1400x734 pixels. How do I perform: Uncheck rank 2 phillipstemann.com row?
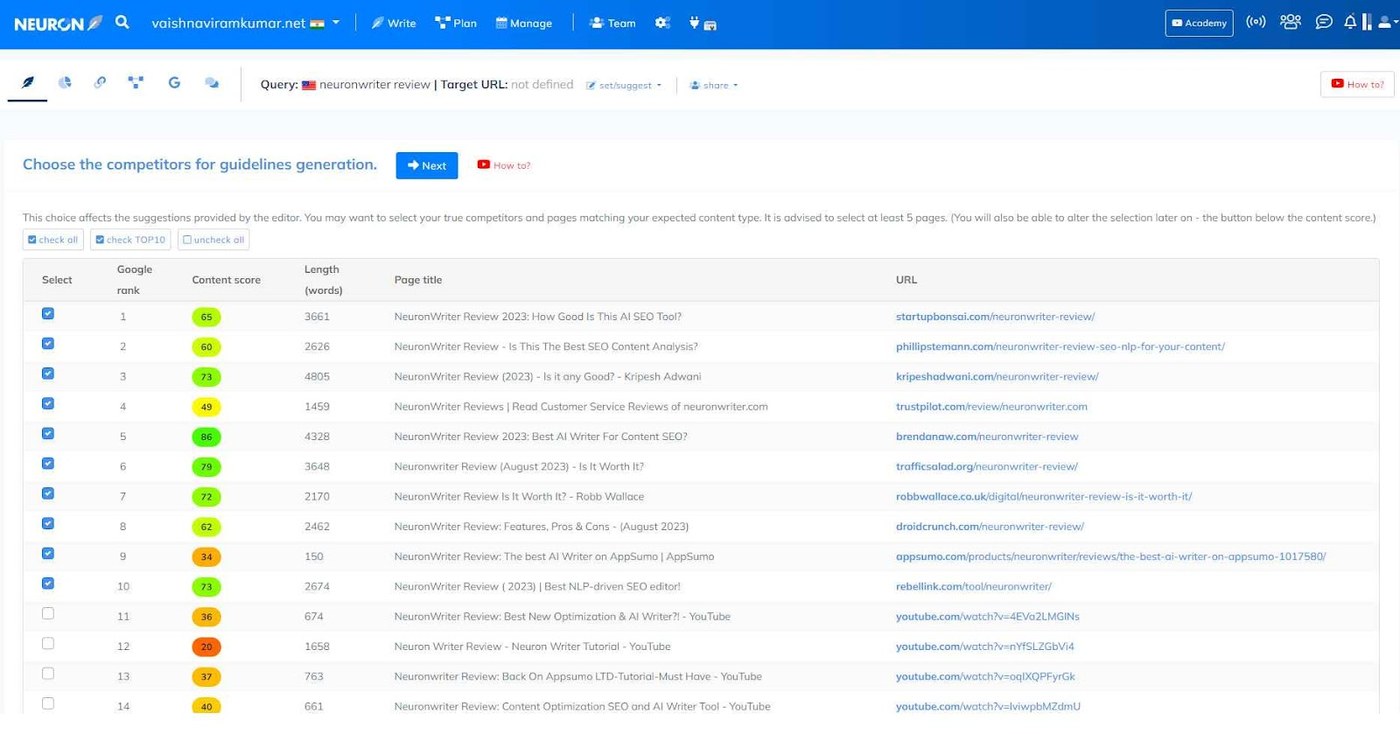tap(48, 344)
